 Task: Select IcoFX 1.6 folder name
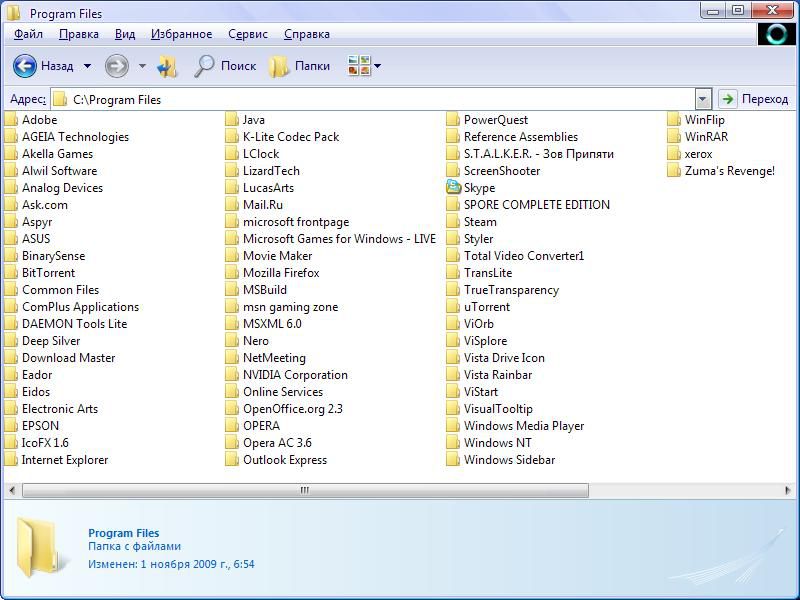(x=45, y=443)
